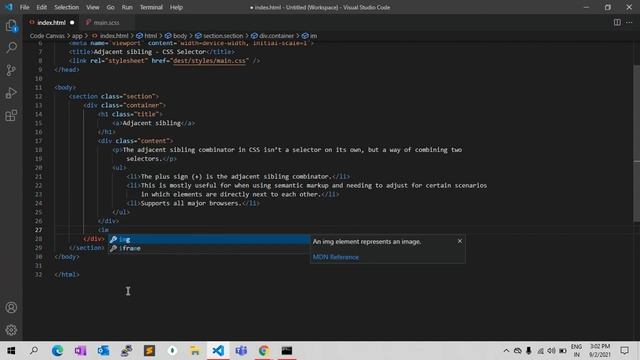
Task: Open the Edit menu
Action: coord(42,7)
